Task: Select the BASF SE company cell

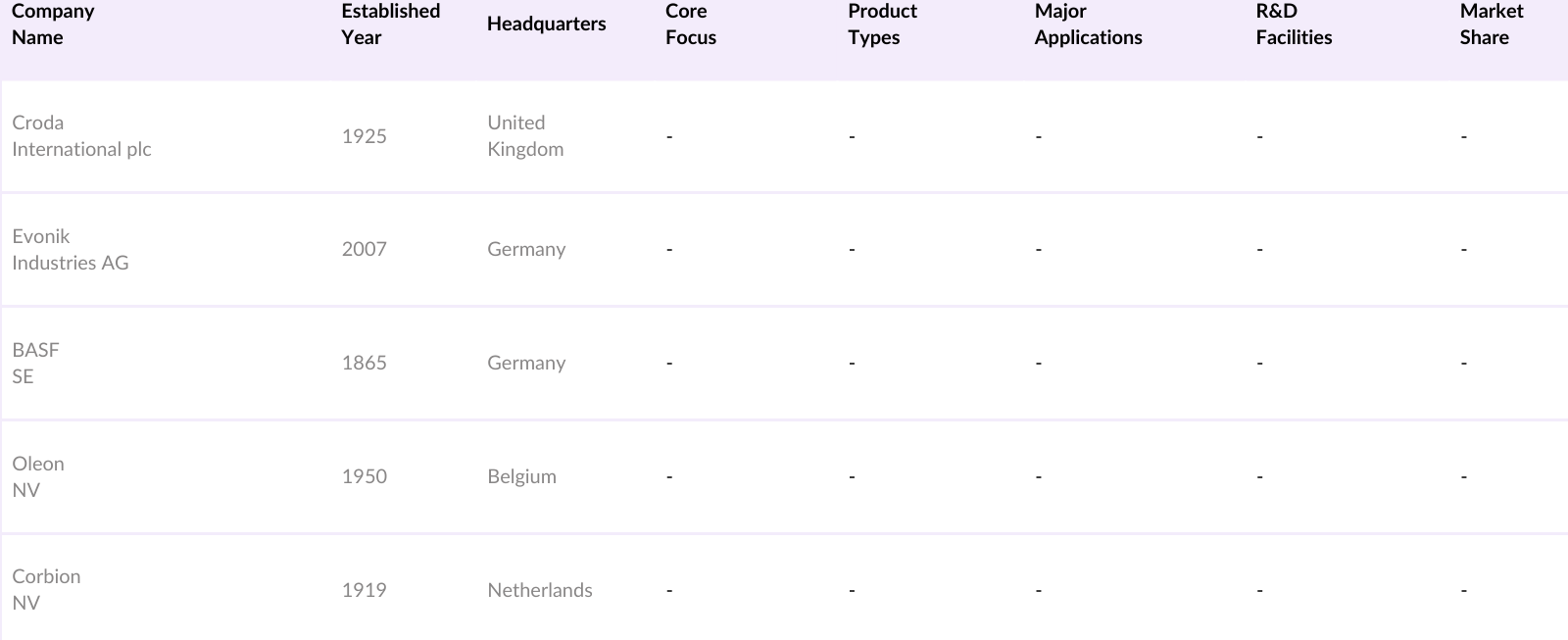Action: 35,363
